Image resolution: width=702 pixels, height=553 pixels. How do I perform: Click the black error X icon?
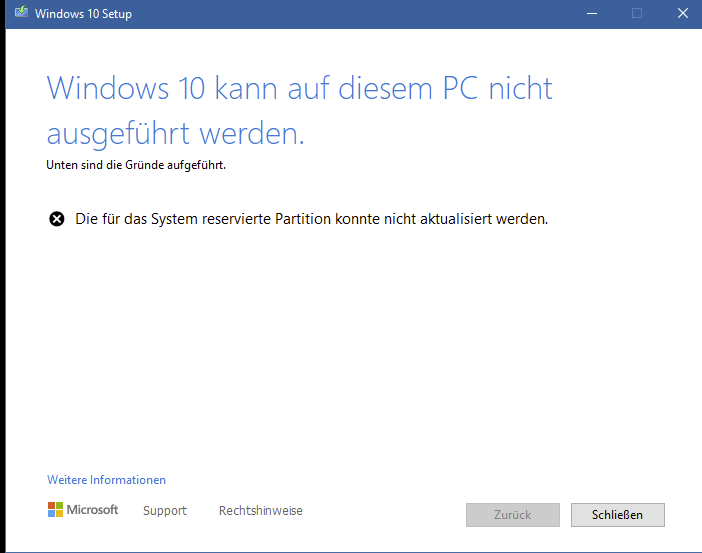56,219
